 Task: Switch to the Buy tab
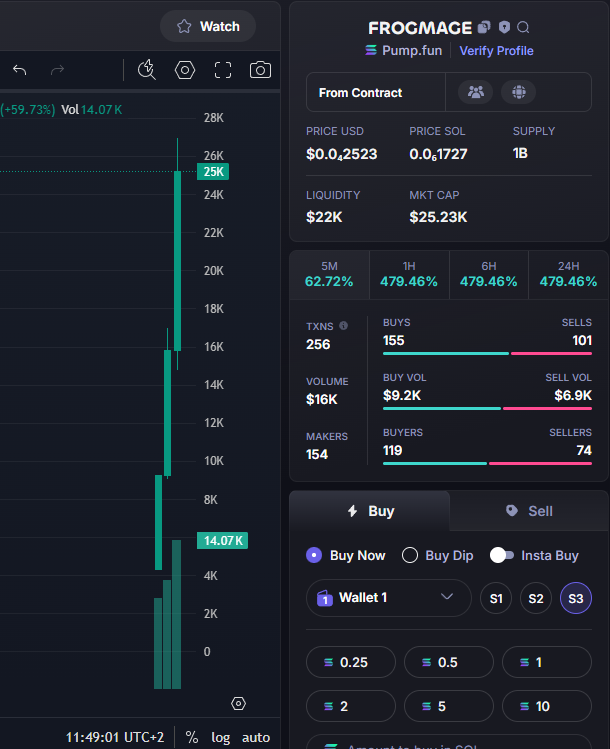(x=370, y=511)
